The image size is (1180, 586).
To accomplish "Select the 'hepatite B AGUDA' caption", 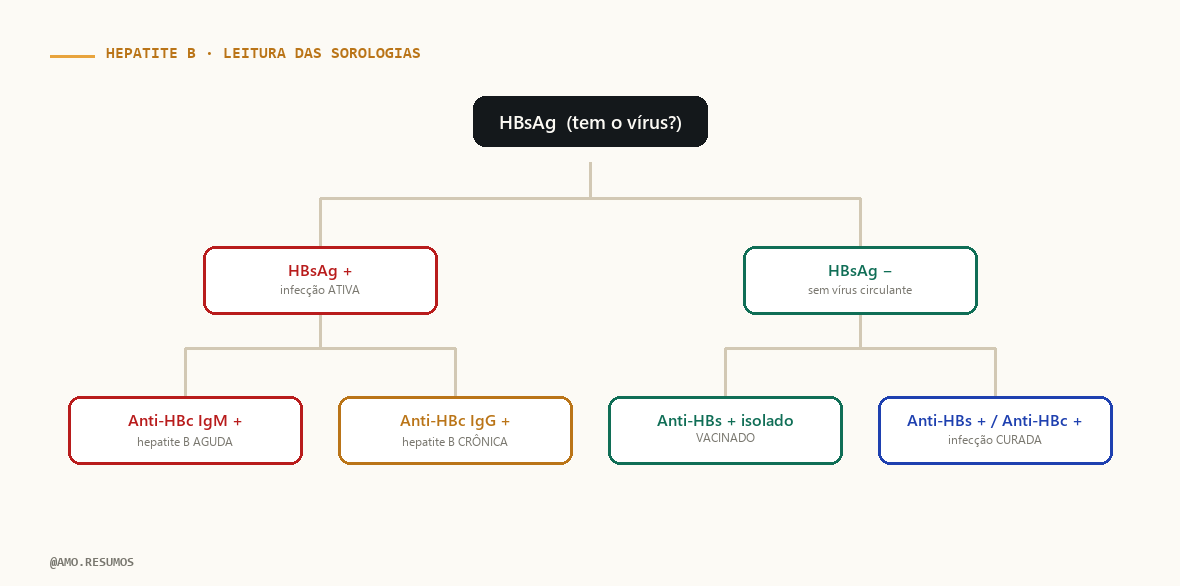I will [185, 442].
